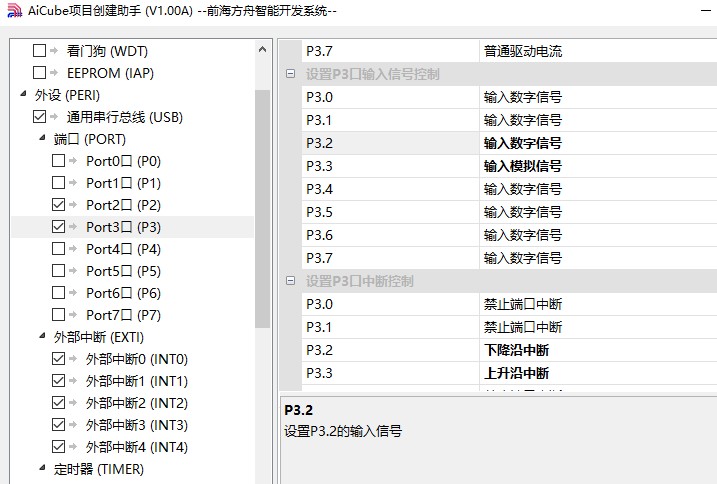This screenshot has height=484, width=717.
Task: Uncheck 外部中断0 (INT0) checkbox
Action: point(59,359)
